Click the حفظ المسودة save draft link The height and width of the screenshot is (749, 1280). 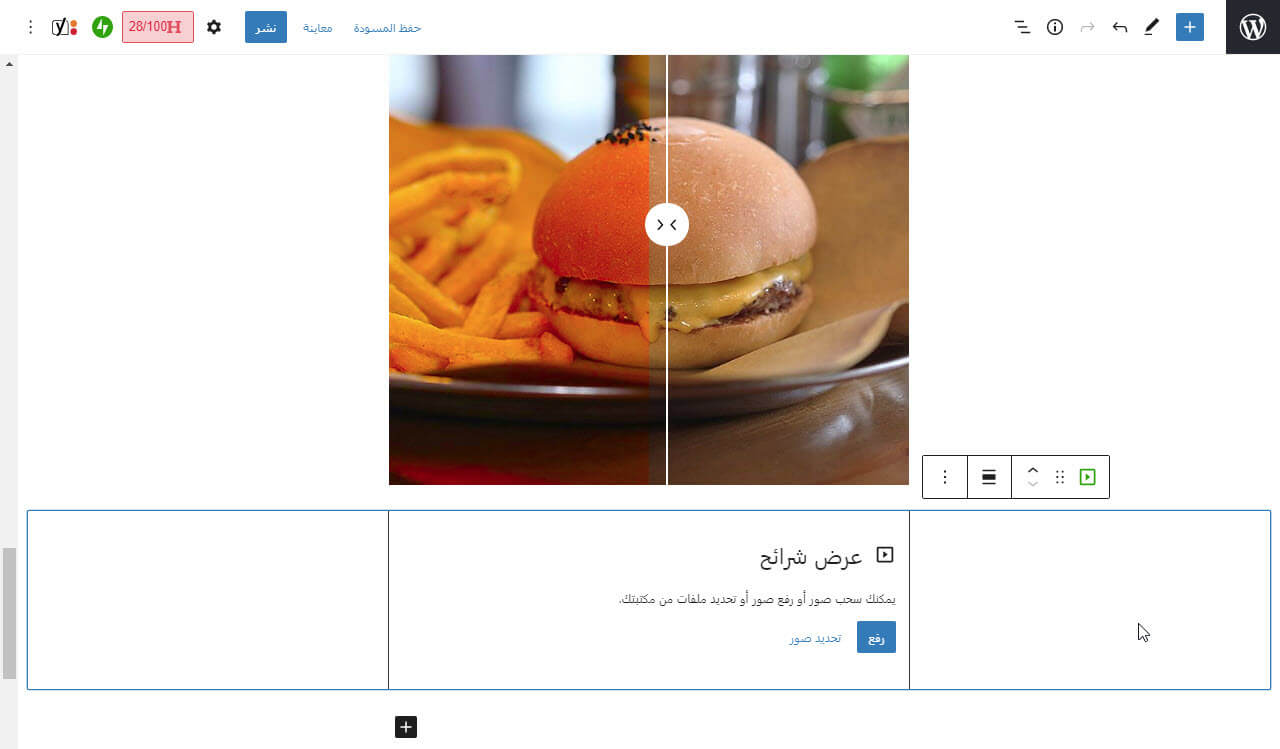pos(388,28)
